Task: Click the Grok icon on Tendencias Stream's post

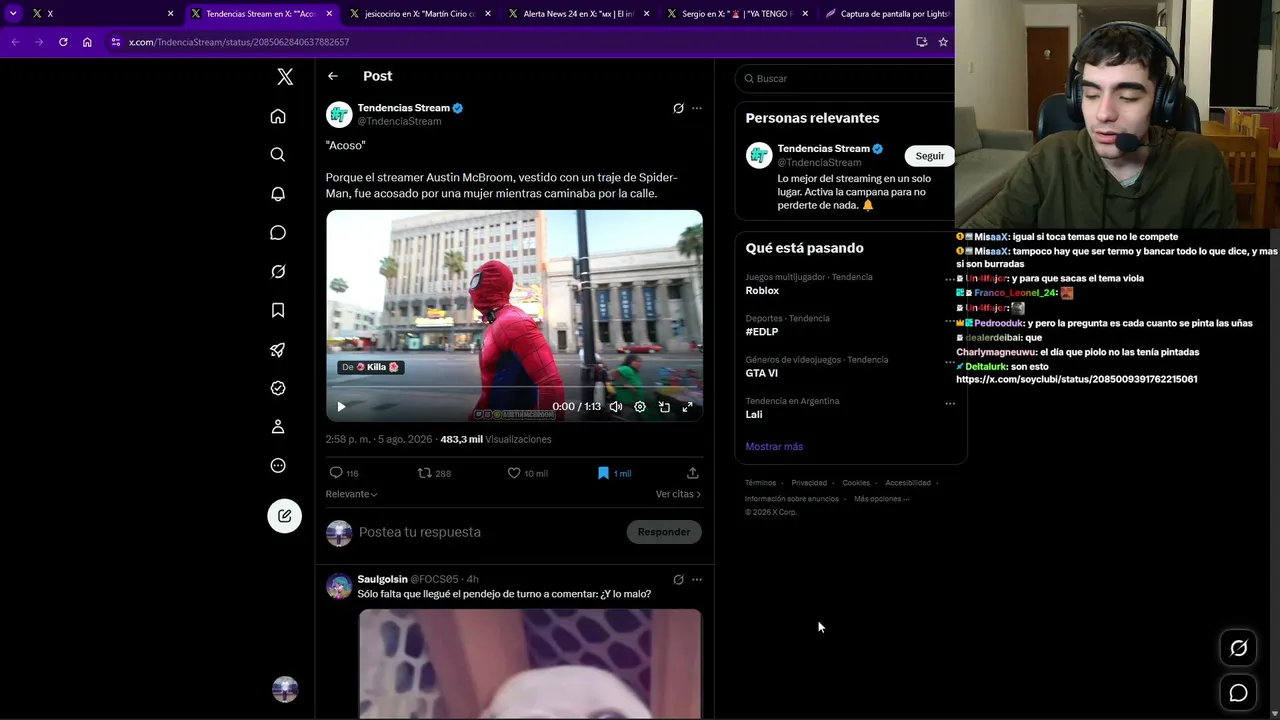Action: coord(678,108)
